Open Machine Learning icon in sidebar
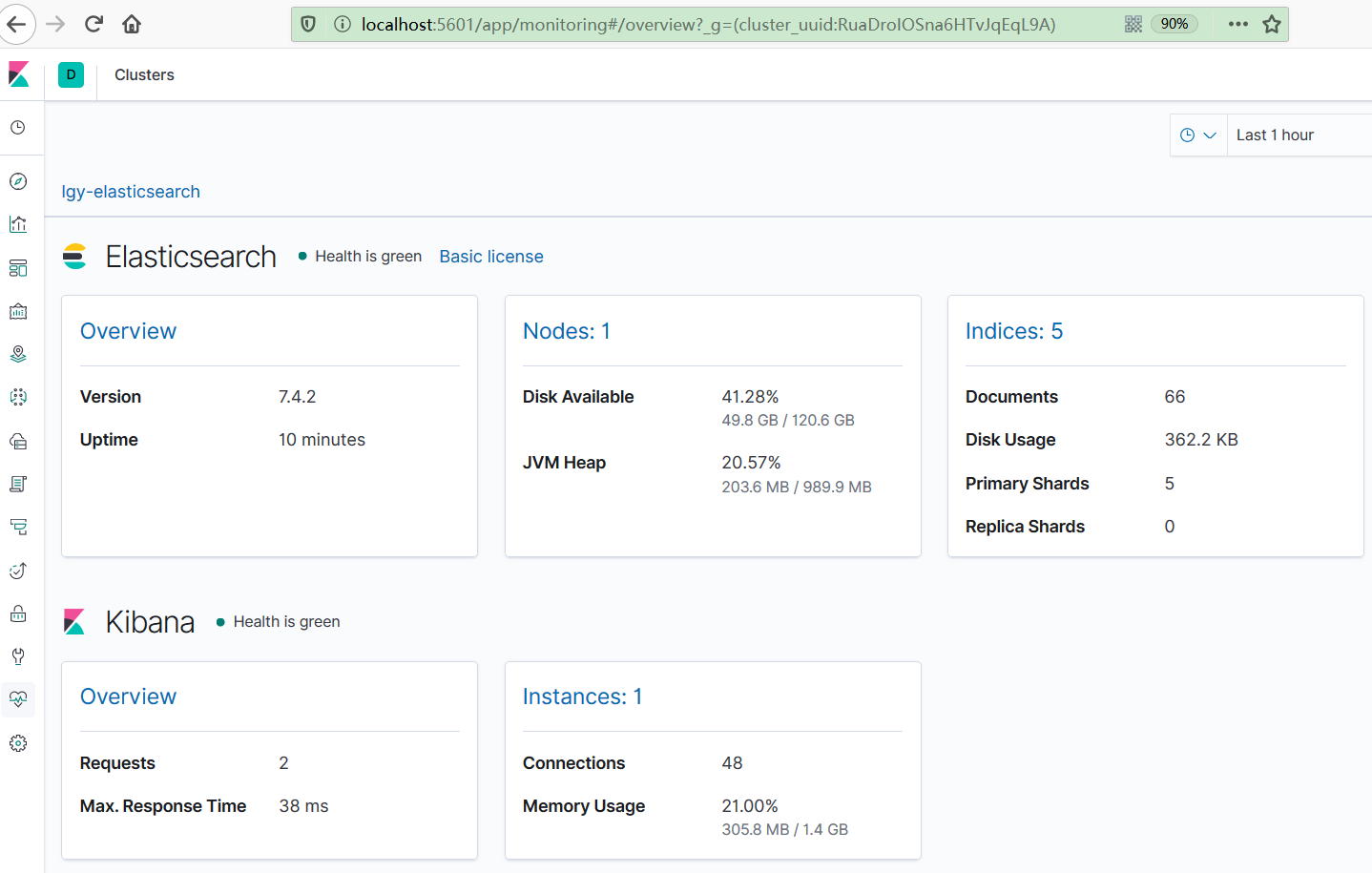 coord(18,397)
